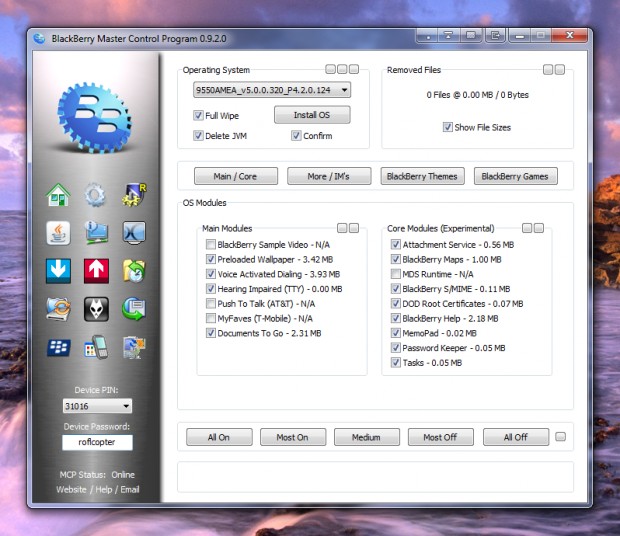Click the red upload arrow icon

(96, 271)
